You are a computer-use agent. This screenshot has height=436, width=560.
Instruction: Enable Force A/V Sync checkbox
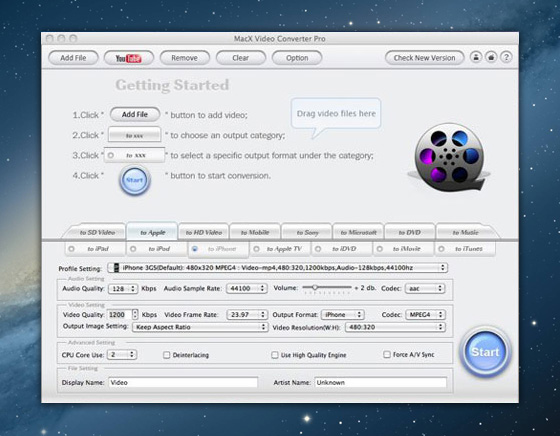[387, 355]
